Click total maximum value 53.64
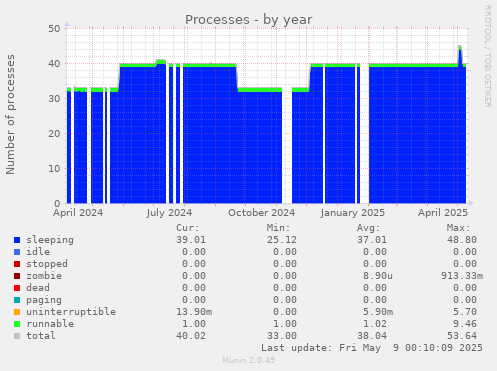This screenshot has height=371, width=497. pos(462,336)
